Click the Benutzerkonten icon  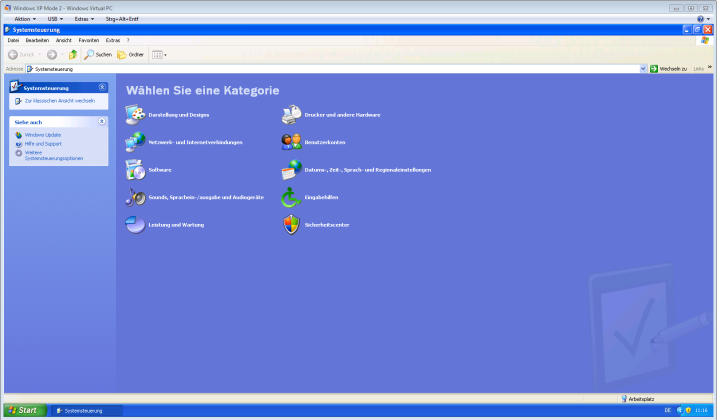click(291, 142)
